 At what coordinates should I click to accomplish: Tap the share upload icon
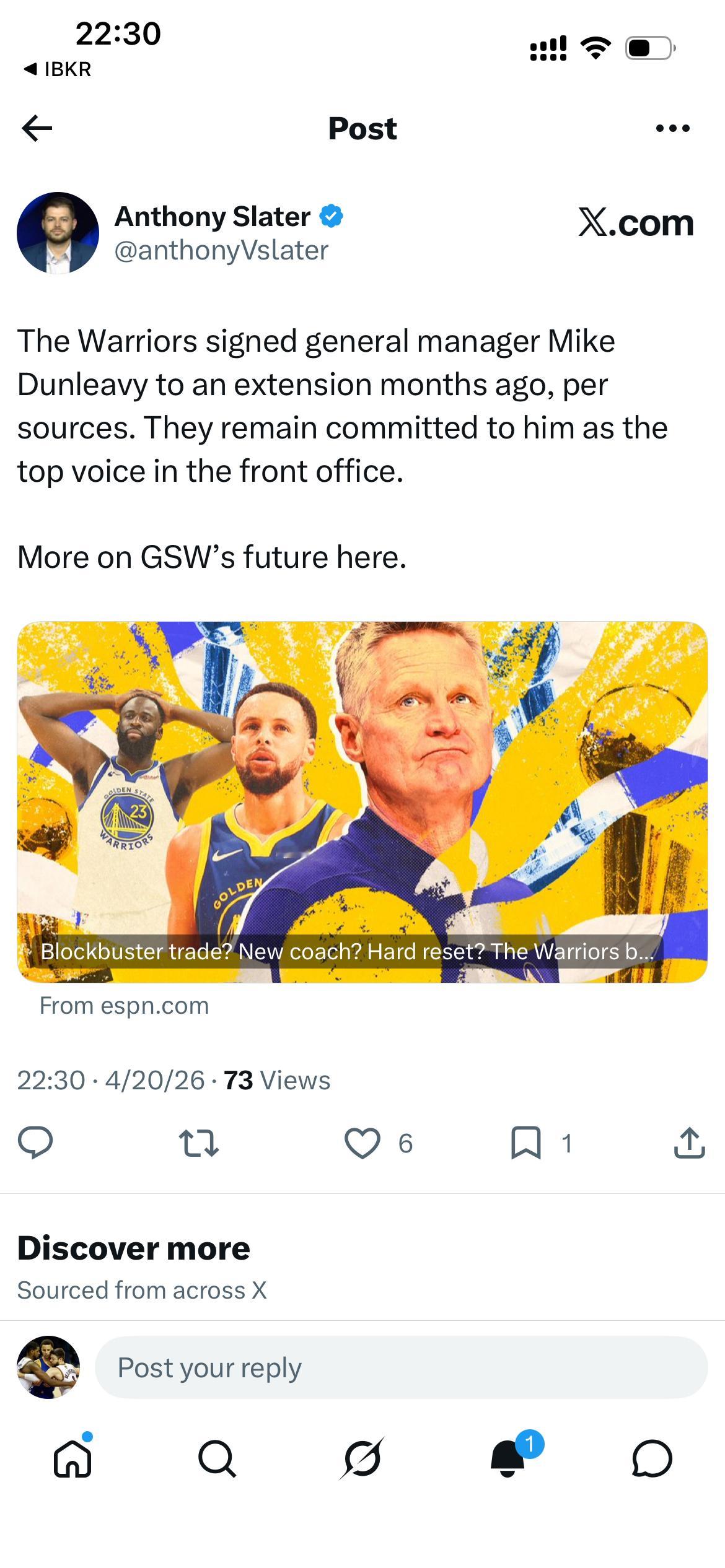(689, 1143)
